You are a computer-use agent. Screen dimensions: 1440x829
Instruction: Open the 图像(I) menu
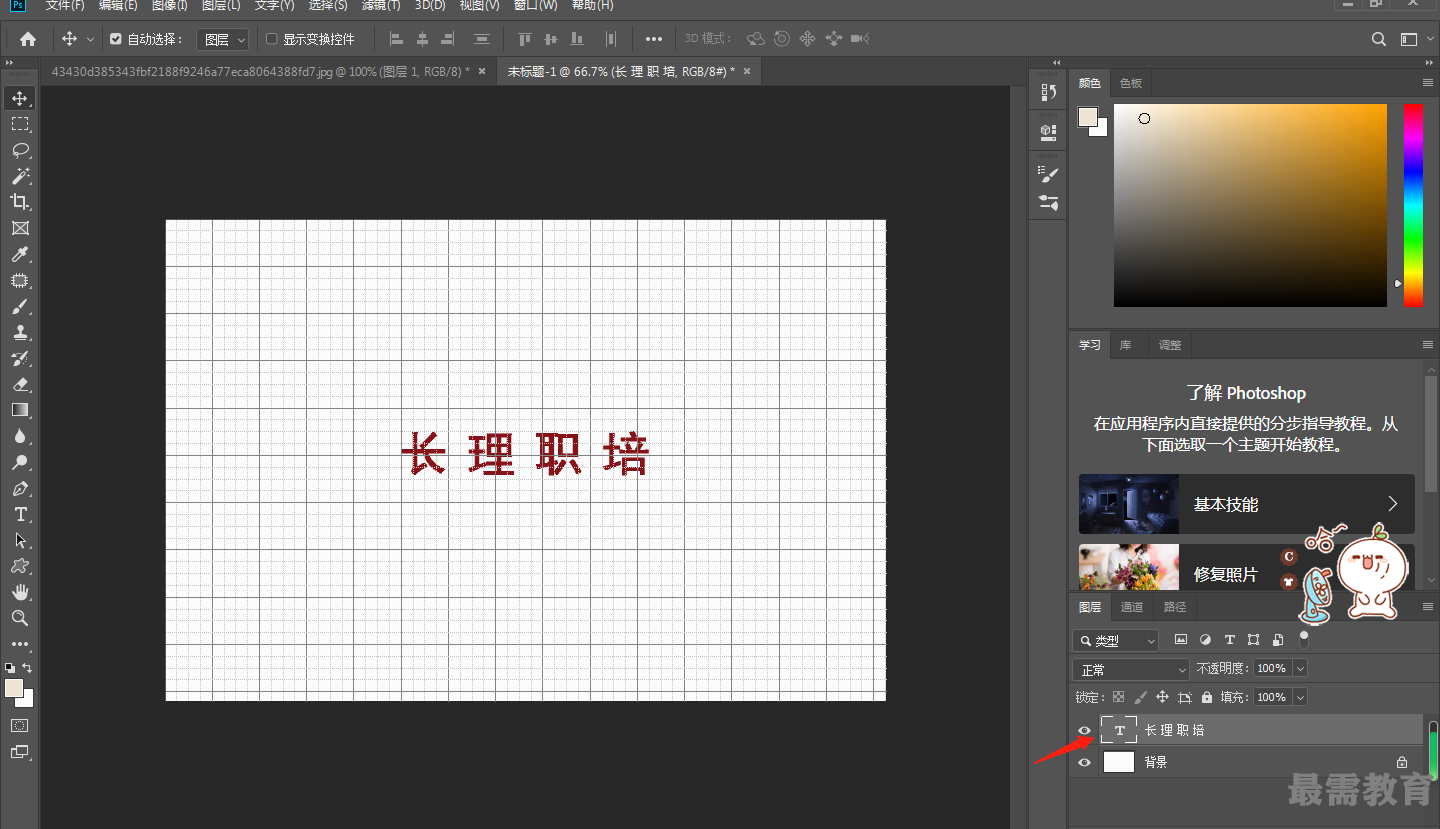(169, 6)
